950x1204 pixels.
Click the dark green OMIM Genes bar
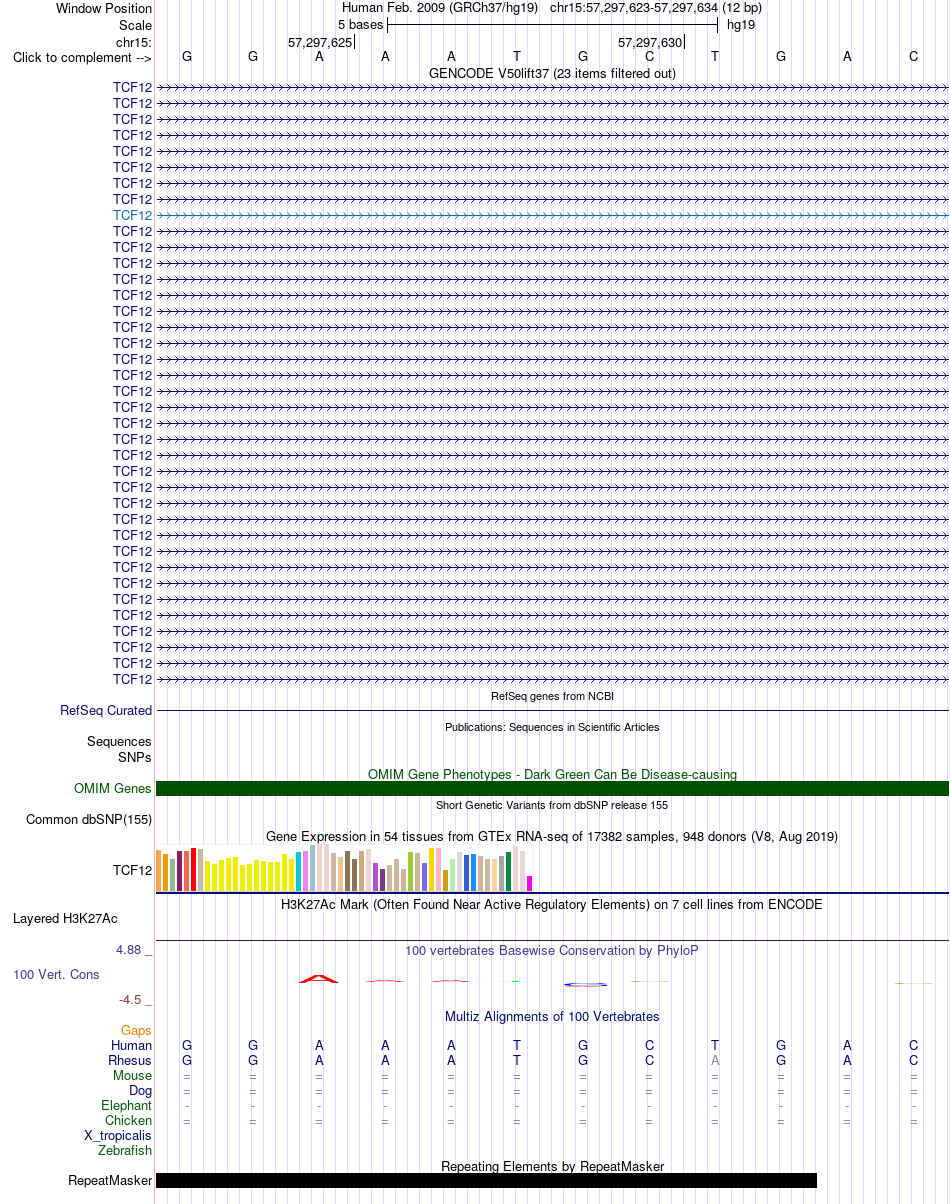coord(552,789)
